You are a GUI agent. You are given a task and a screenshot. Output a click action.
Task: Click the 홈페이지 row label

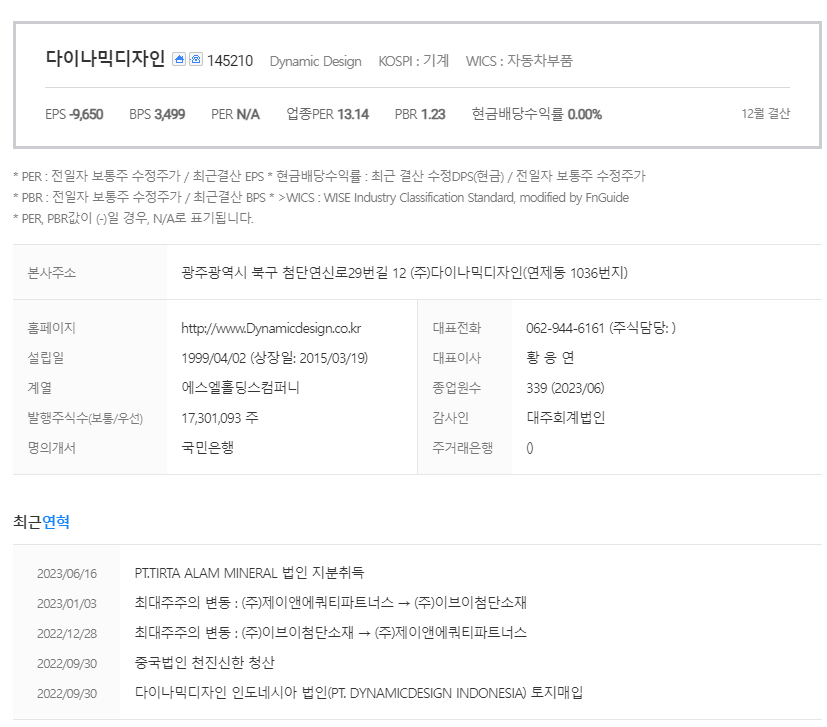[x=52, y=328]
